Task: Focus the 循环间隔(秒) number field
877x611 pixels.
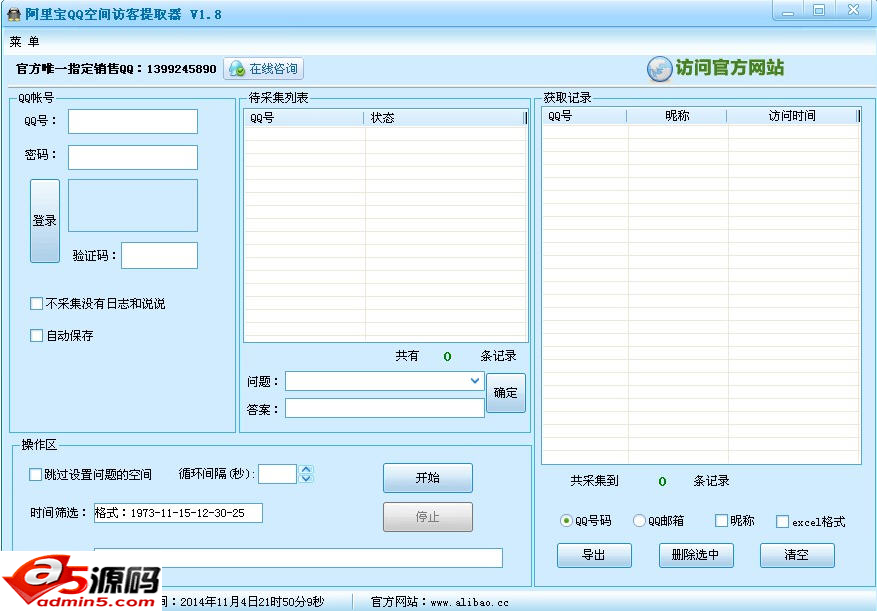Action: 277,474
